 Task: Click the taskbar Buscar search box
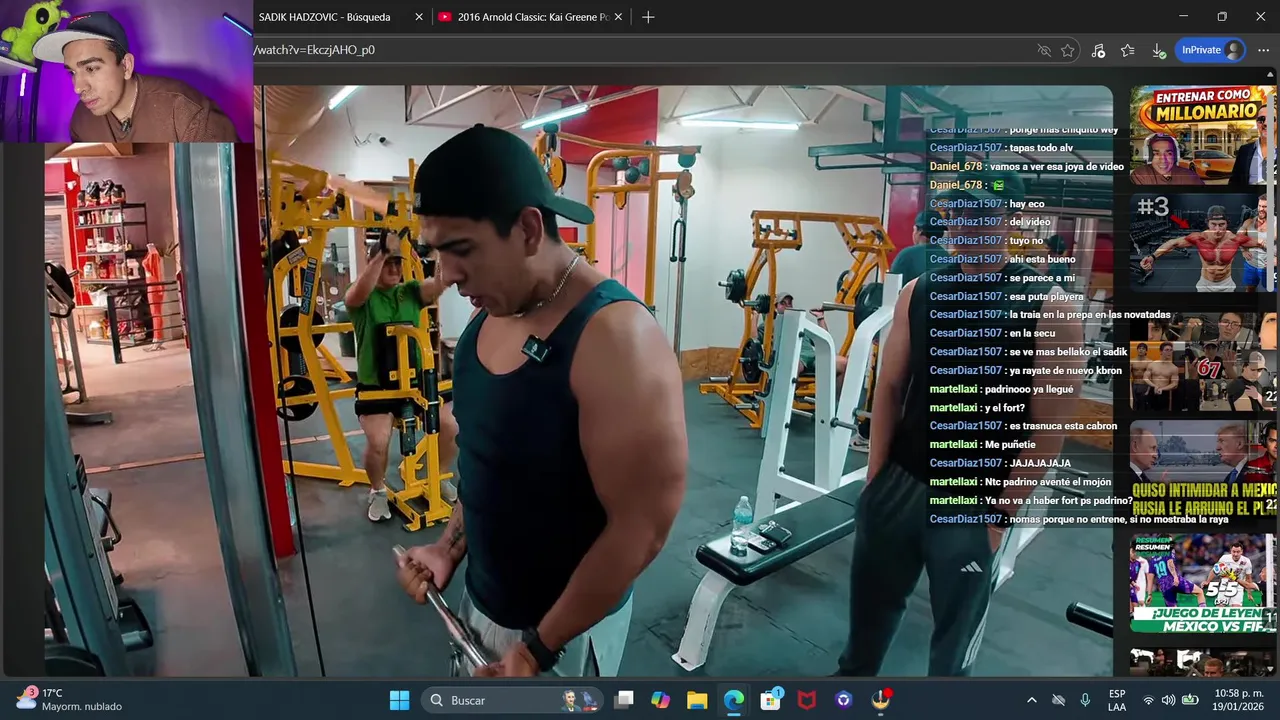coord(512,700)
